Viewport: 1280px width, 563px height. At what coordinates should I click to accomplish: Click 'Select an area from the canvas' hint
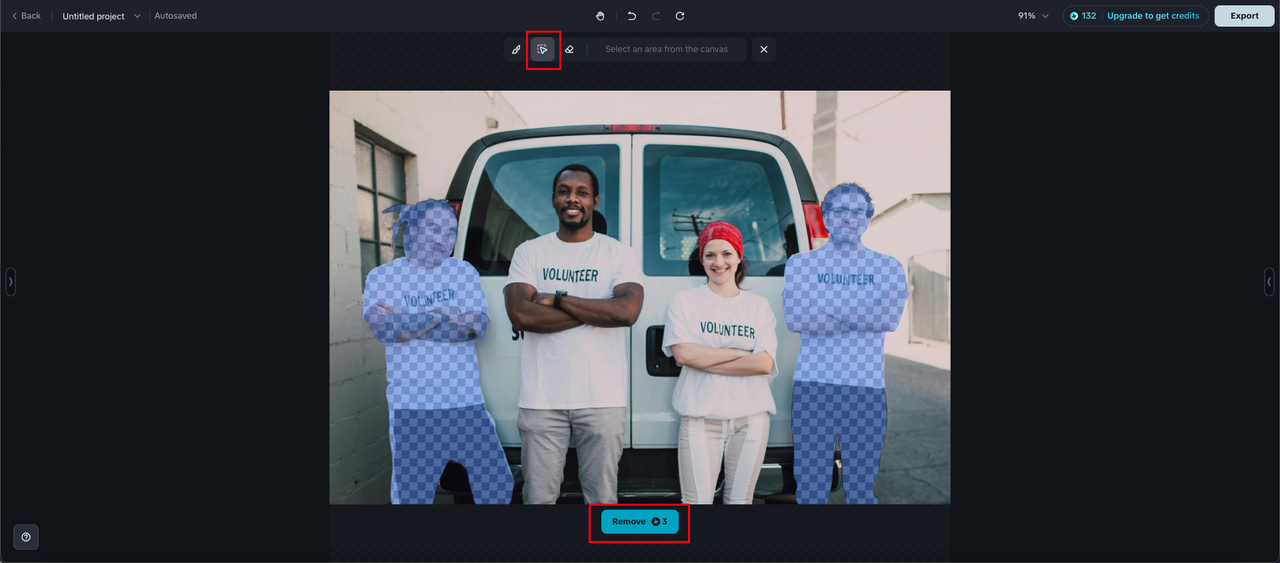click(x=666, y=49)
